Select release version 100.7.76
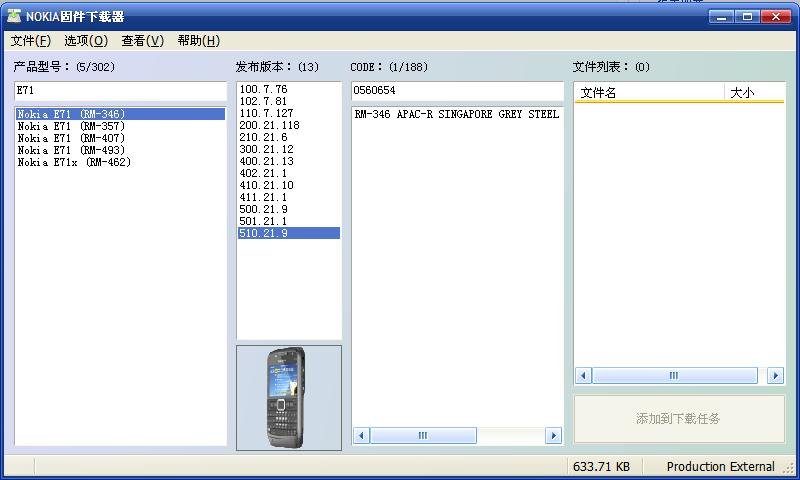This screenshot has height=480, width=800. 289,89
